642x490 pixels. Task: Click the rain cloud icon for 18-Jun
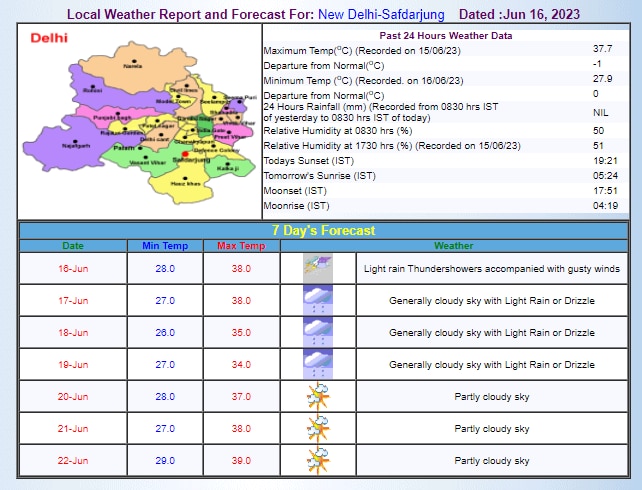coord(318,332)
